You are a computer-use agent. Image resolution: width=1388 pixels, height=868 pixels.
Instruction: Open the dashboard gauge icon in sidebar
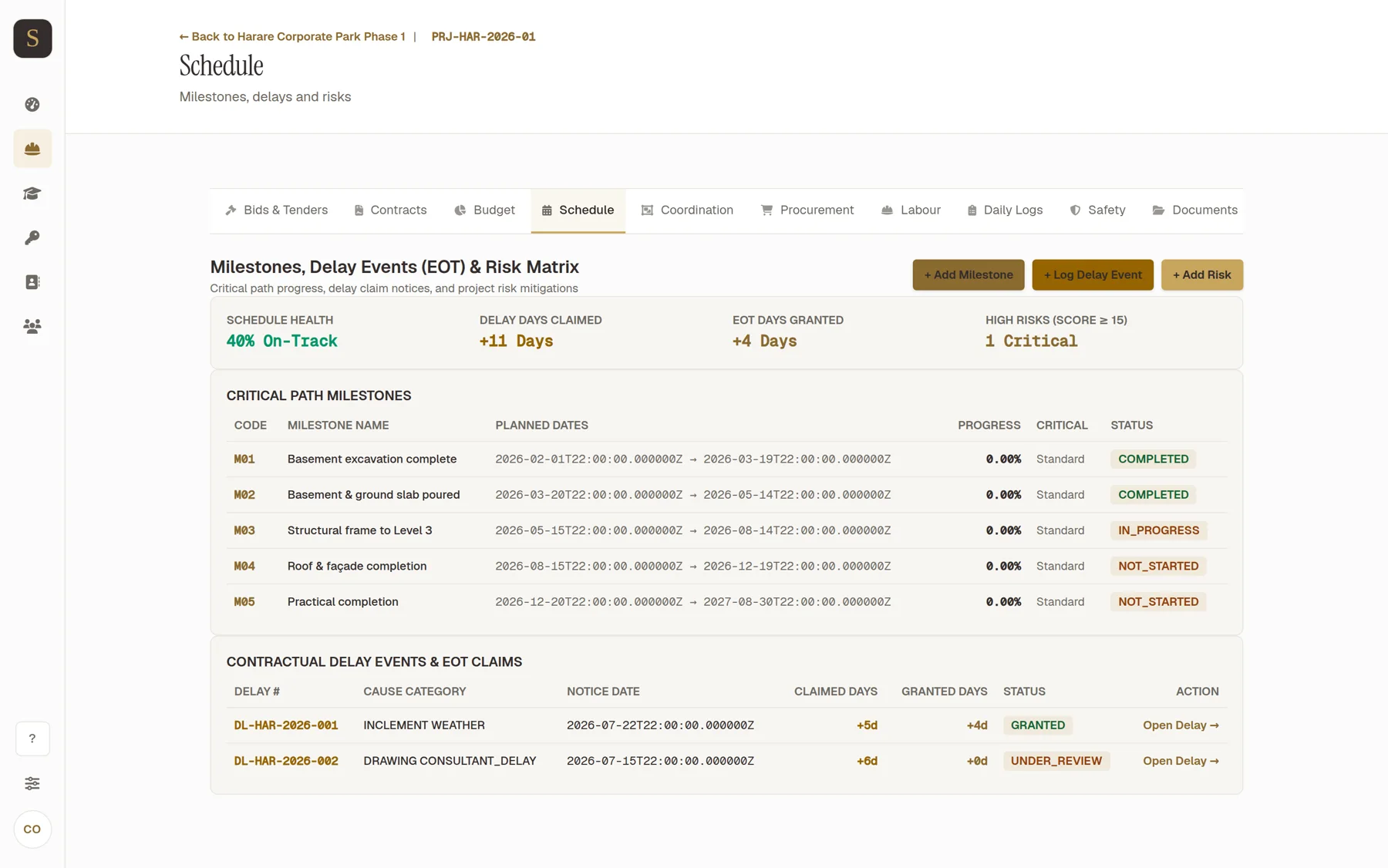pos(32,104)
